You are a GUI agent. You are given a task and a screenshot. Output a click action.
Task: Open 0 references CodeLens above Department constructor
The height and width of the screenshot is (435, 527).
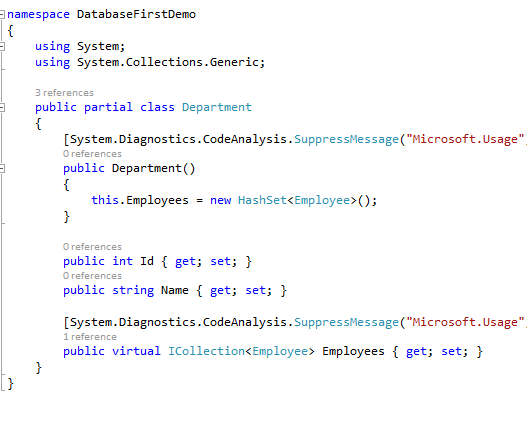[92, 154]
